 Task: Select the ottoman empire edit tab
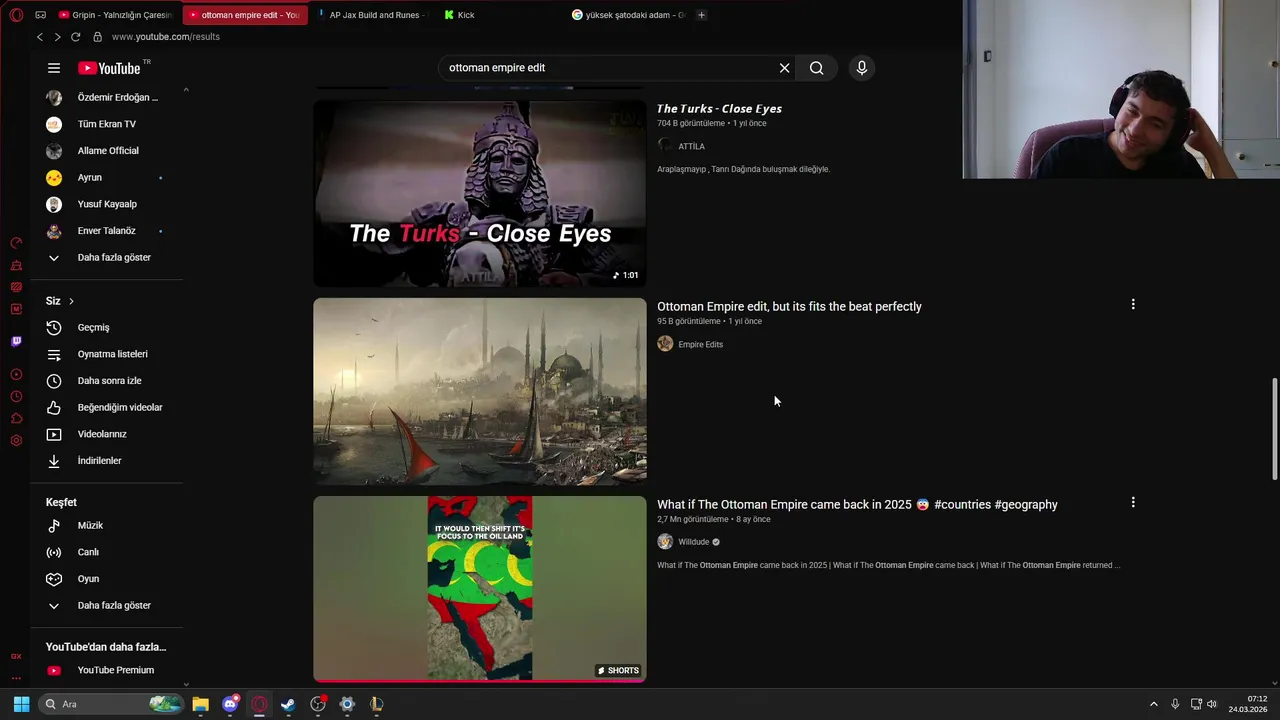[x=245, y=15]
